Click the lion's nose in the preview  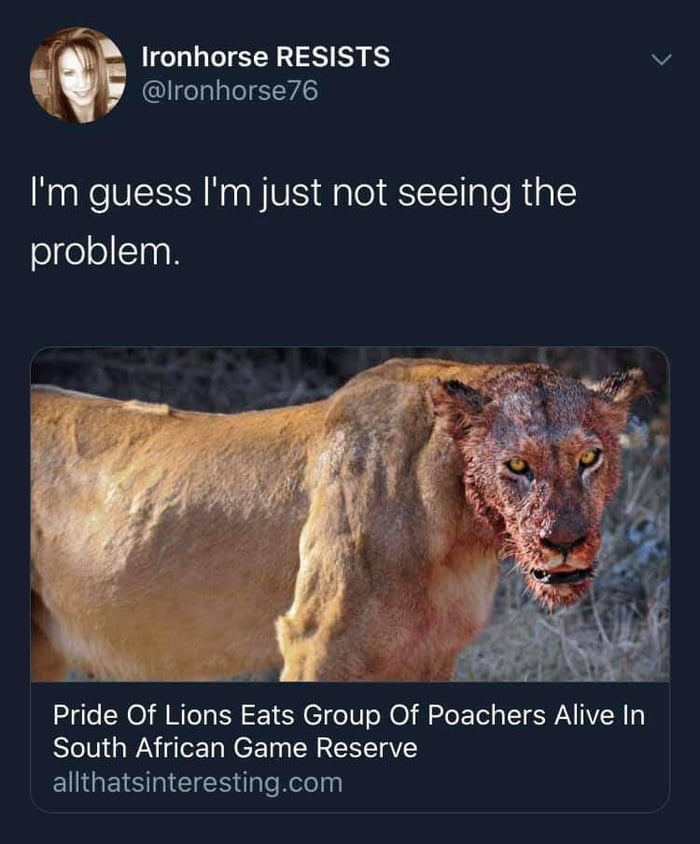[564, 544]
